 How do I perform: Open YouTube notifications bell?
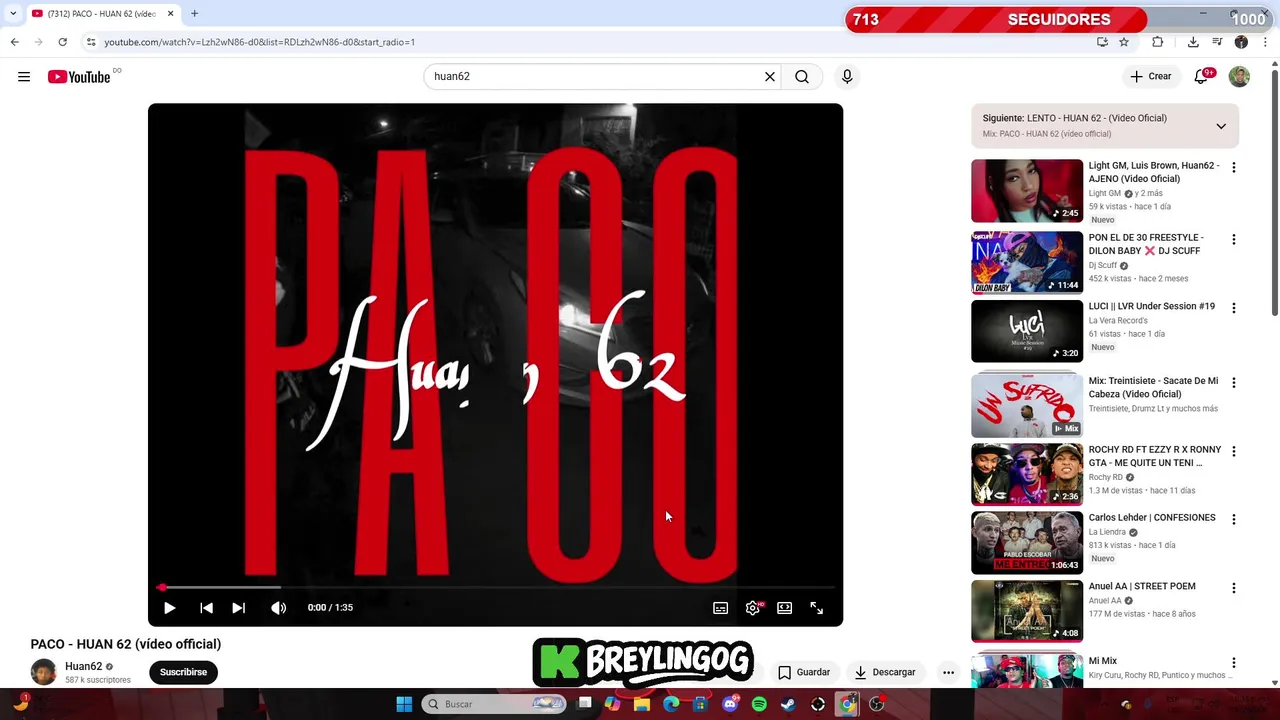(1201, 76)
